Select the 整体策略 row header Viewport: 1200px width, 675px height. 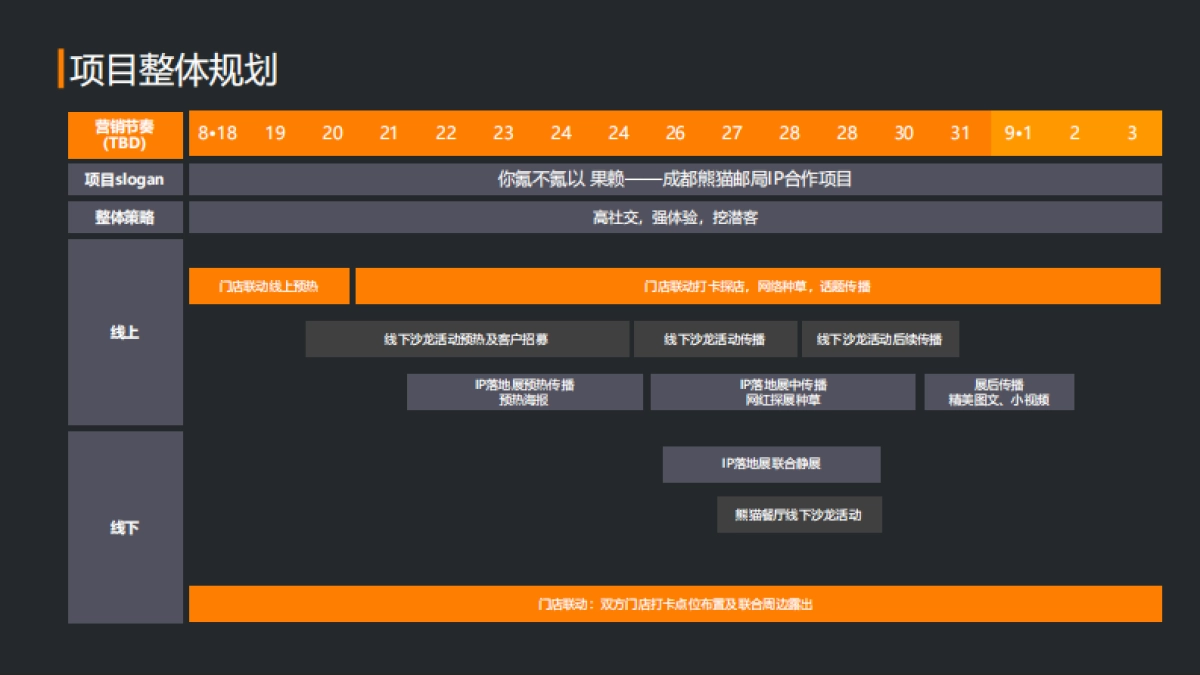[124, 217]
